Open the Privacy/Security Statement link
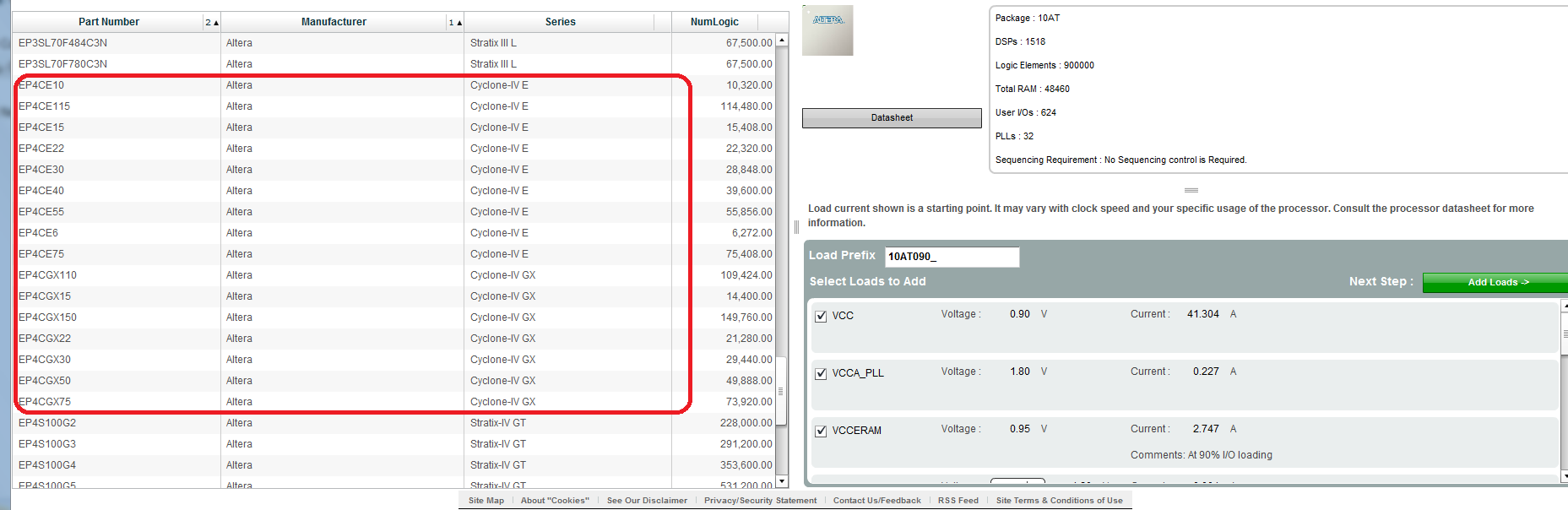Viewport: 1568px width, 510px height. [760, 501]
